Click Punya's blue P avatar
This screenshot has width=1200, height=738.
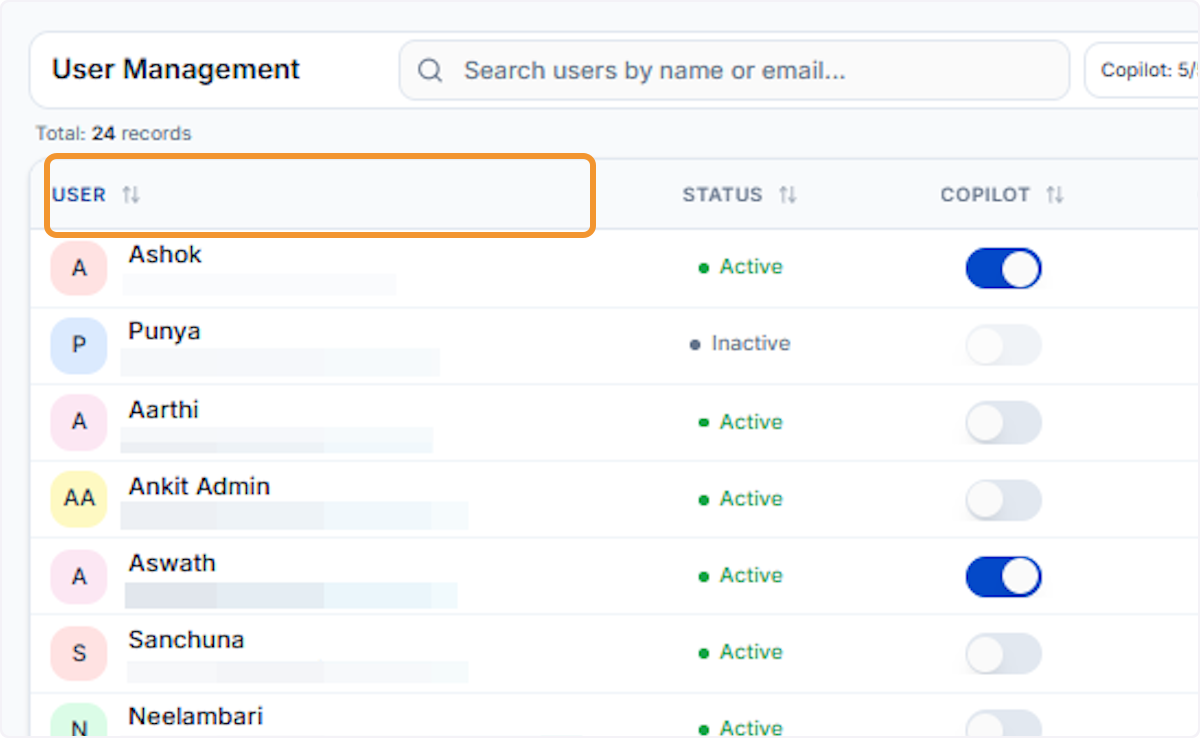(79, 345)
